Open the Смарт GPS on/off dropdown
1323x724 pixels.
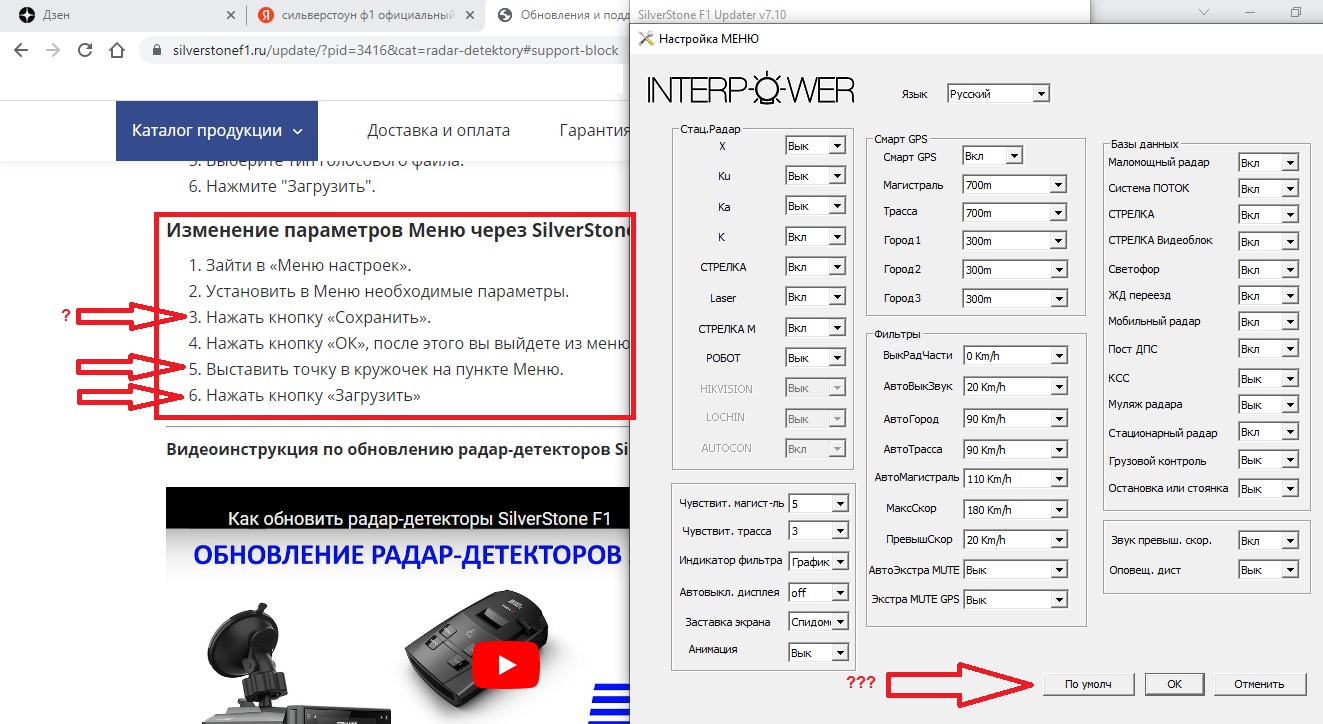tap(992, 156)
